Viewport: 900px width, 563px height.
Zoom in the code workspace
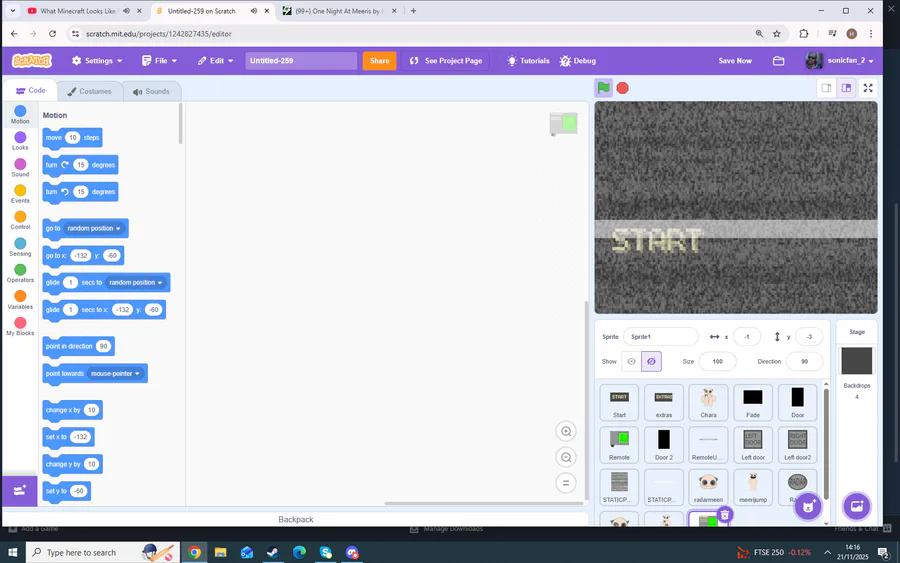(x=566, y=432)
